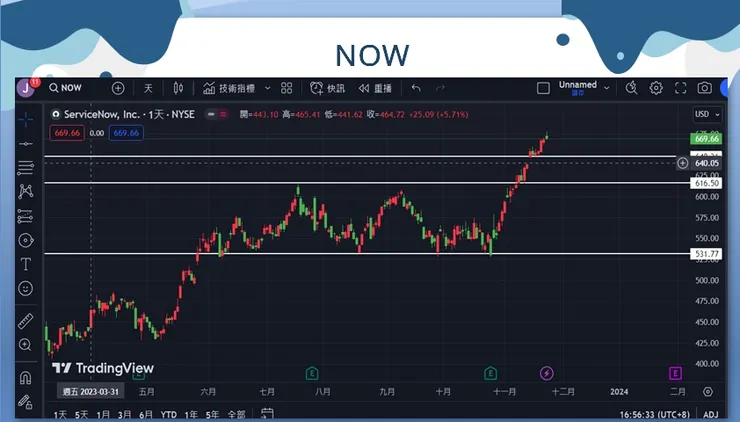Open the indicator templates grid icon
Image resolution: width=740 pixels, height=422 pixels.
(286, 88)
